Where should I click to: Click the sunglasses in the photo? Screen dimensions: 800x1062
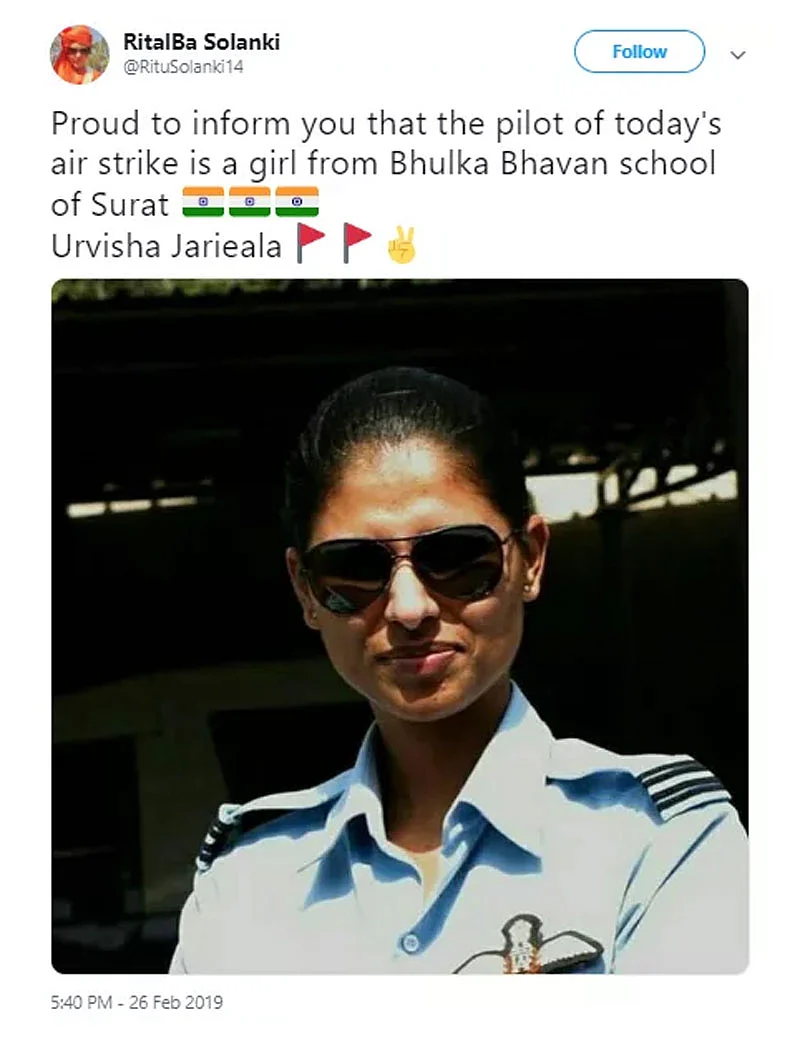(x=408, y=568)
